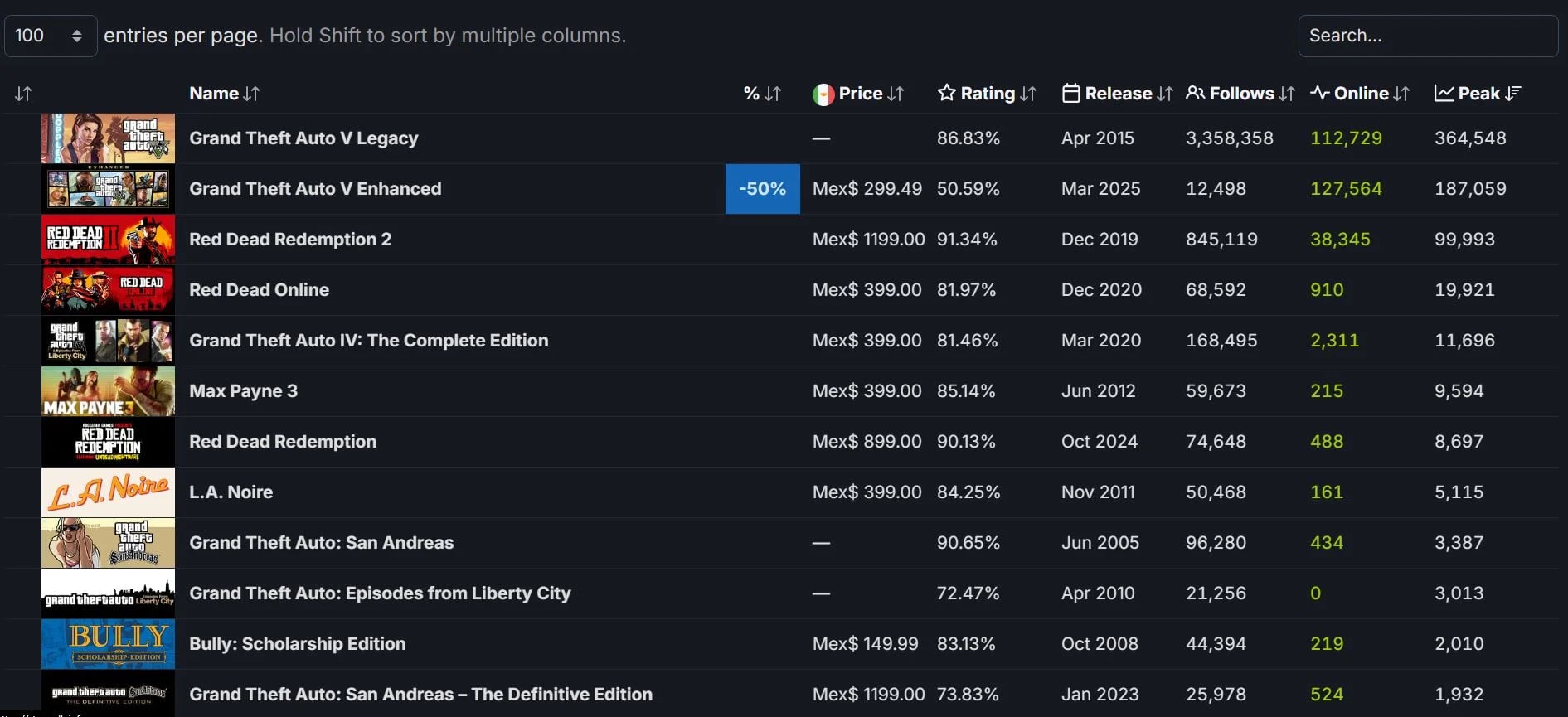The height and width of the screenshot is (717, 1568).
Task: Click the pulse icon beside Online
Action: tap(1319, 93)
